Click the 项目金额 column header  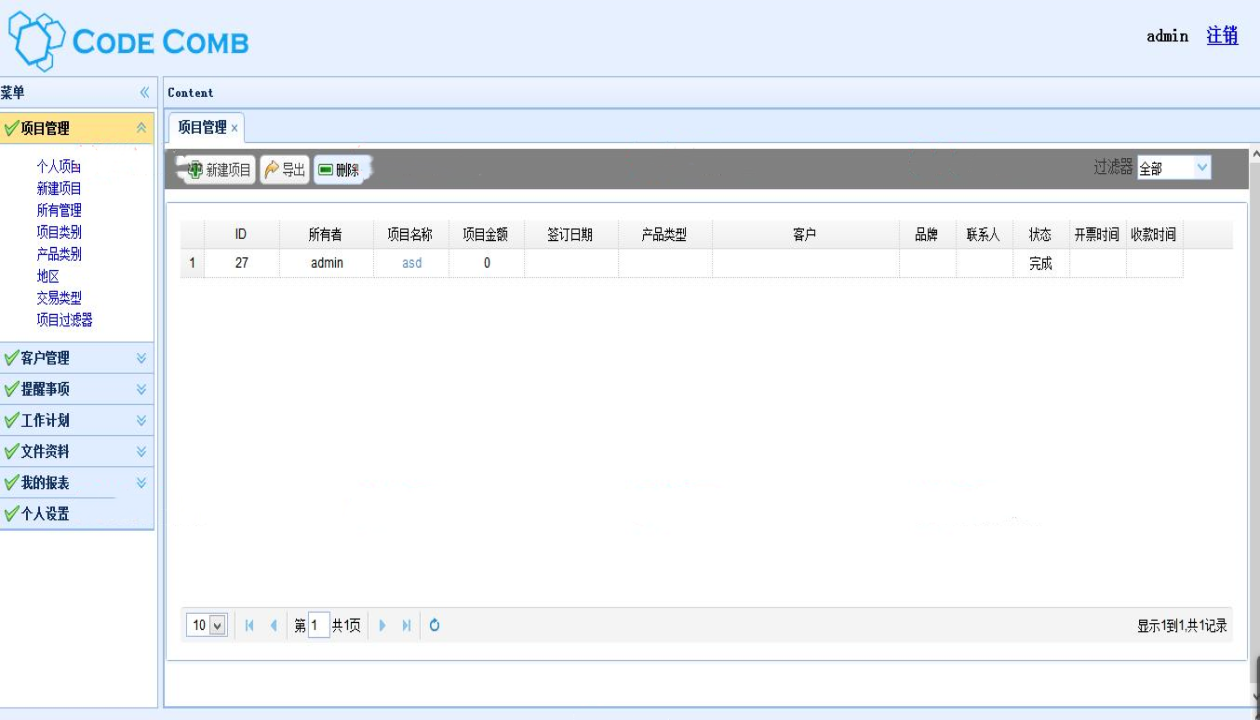click(486, 235)
